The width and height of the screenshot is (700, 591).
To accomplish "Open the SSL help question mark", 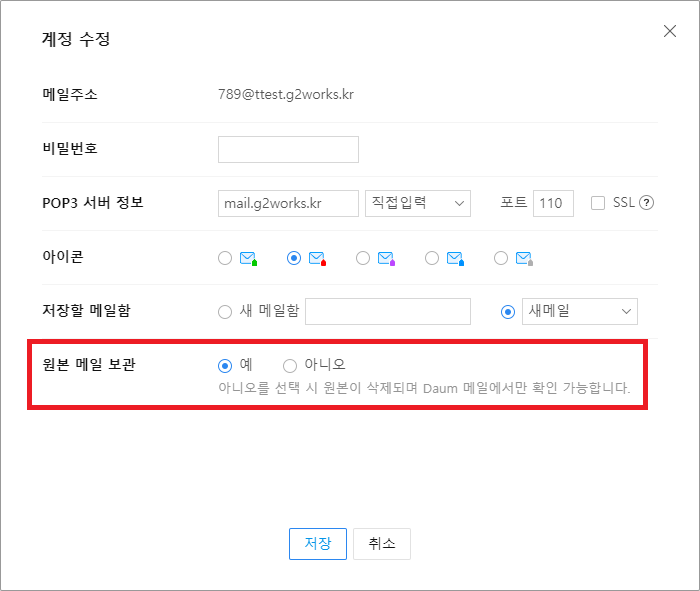I will tap(646, 203).
